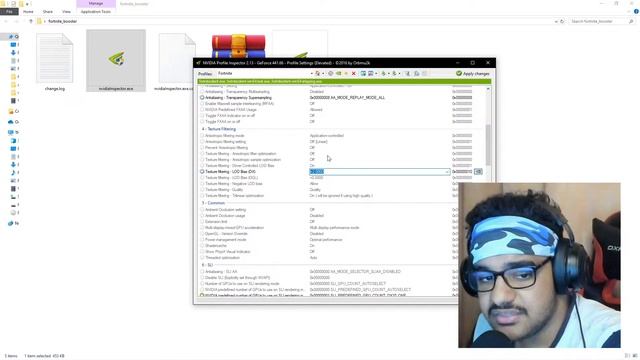The width and height of the screenshot is (640, 360).
Task: Open Explorer help question mark icon
Action: tap(636, 11)
